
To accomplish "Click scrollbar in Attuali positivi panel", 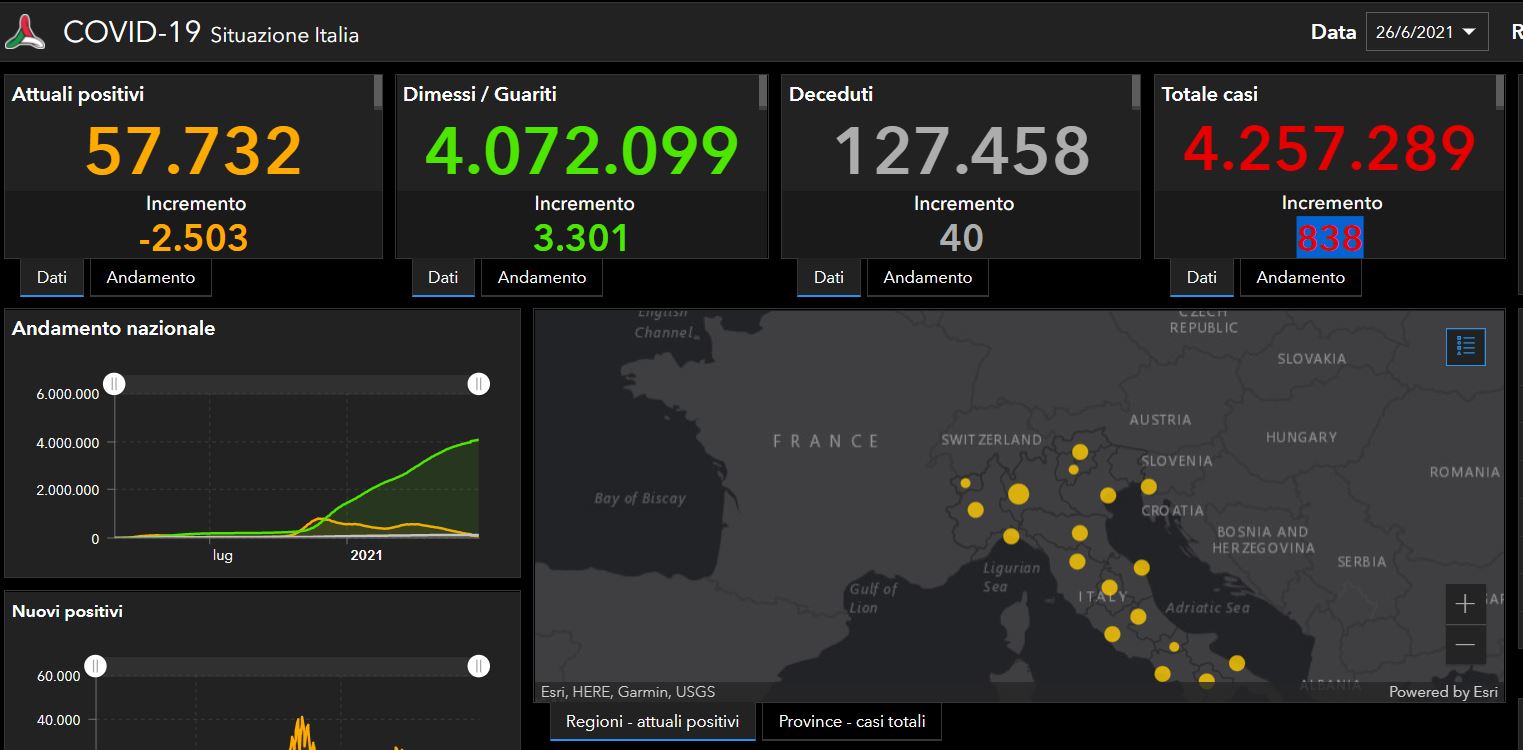I will (x=377, y=92).
